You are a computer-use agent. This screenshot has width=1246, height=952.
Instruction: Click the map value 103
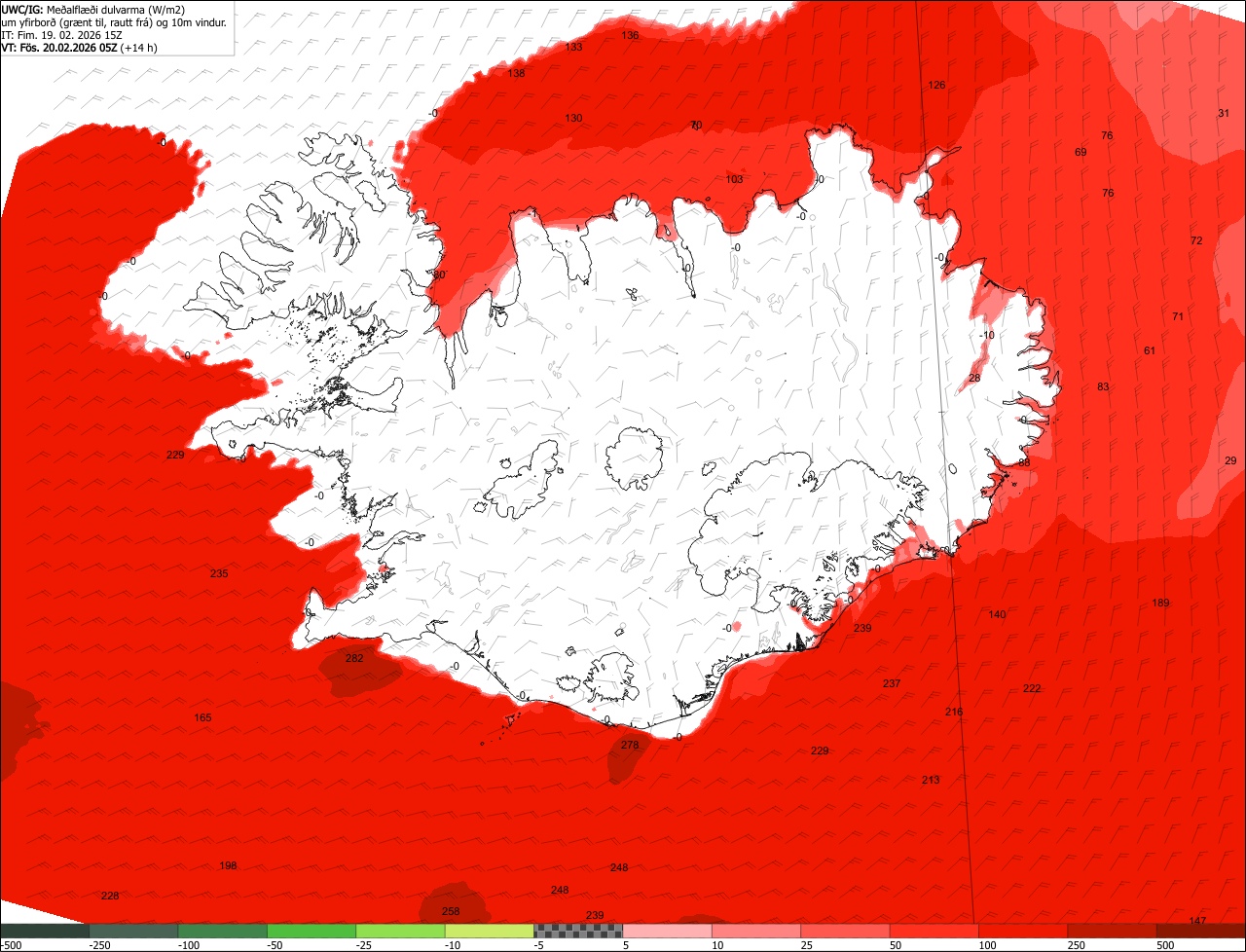pyautogui.click(x=735, y=180)
